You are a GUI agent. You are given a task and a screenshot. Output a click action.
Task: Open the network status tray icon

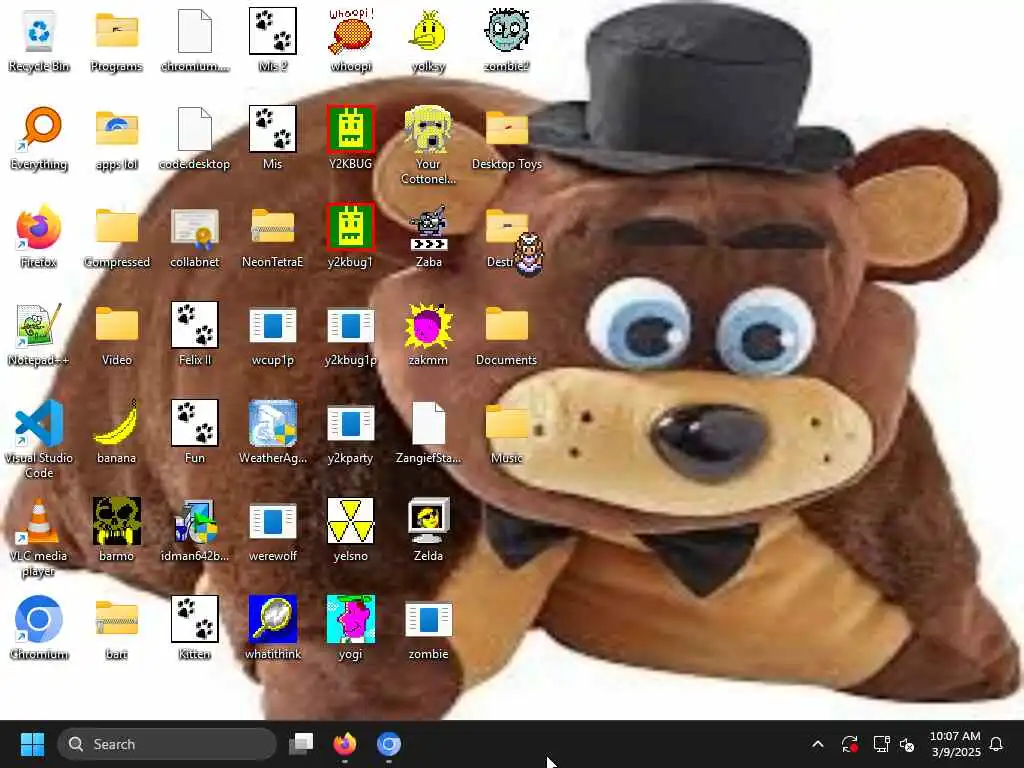881,744
